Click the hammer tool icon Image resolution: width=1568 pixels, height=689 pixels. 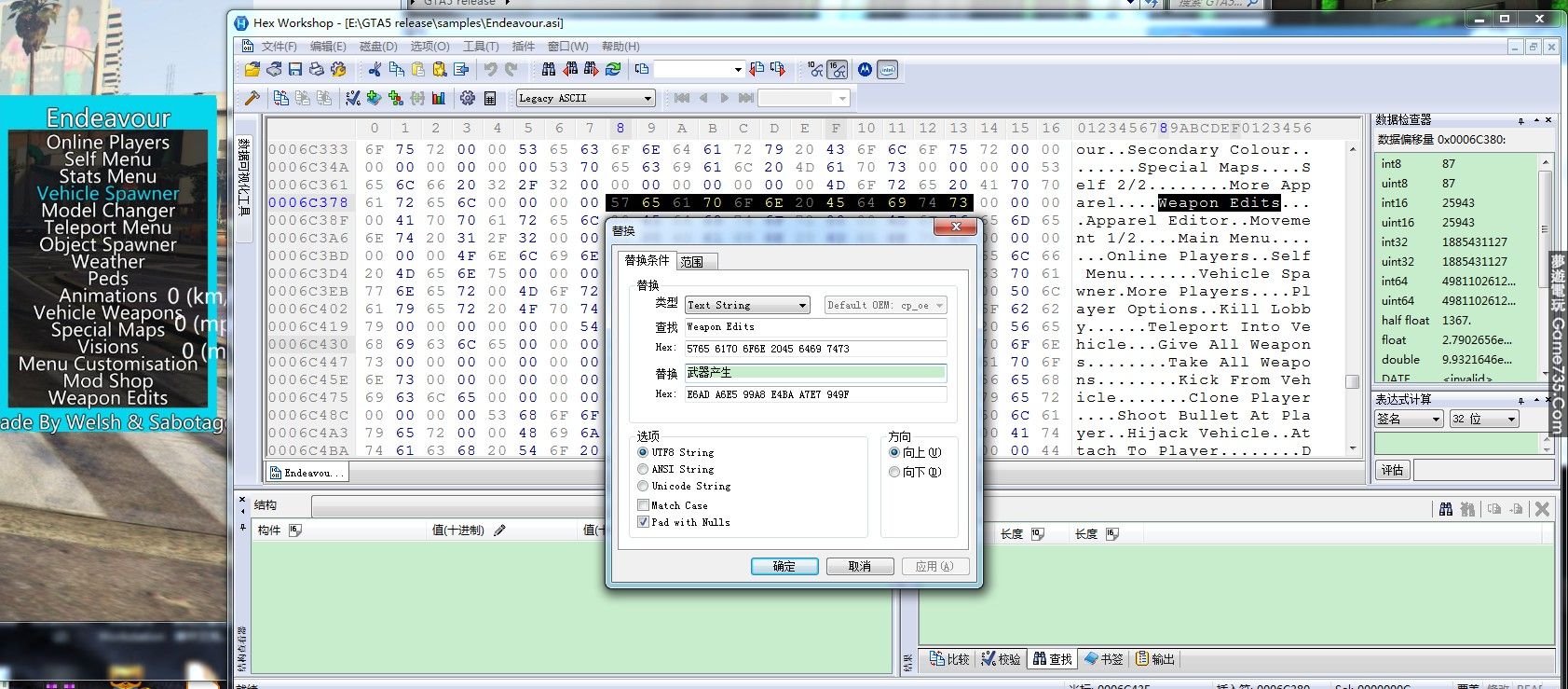[x=252, y=98]
